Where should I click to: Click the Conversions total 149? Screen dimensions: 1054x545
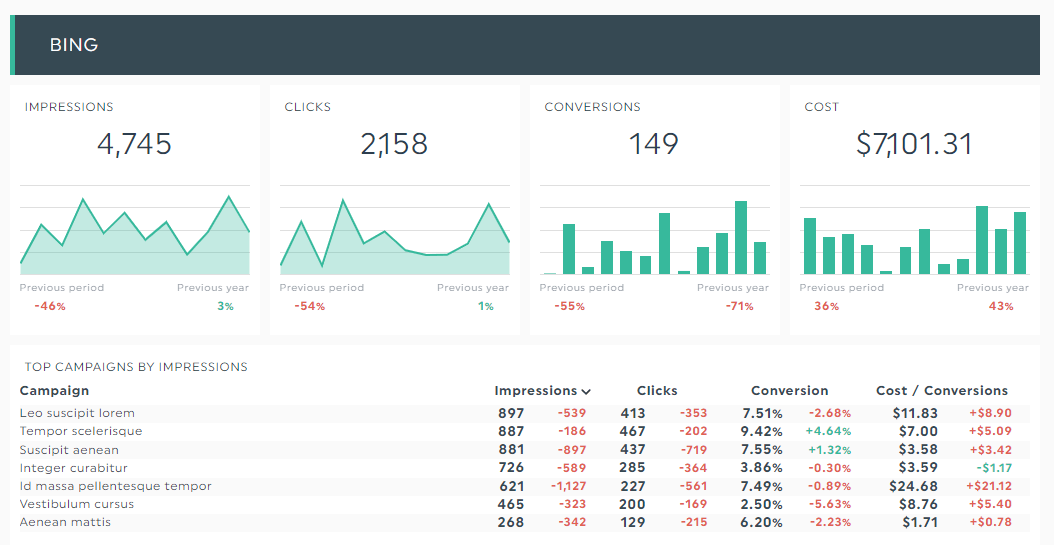(653, 144)
